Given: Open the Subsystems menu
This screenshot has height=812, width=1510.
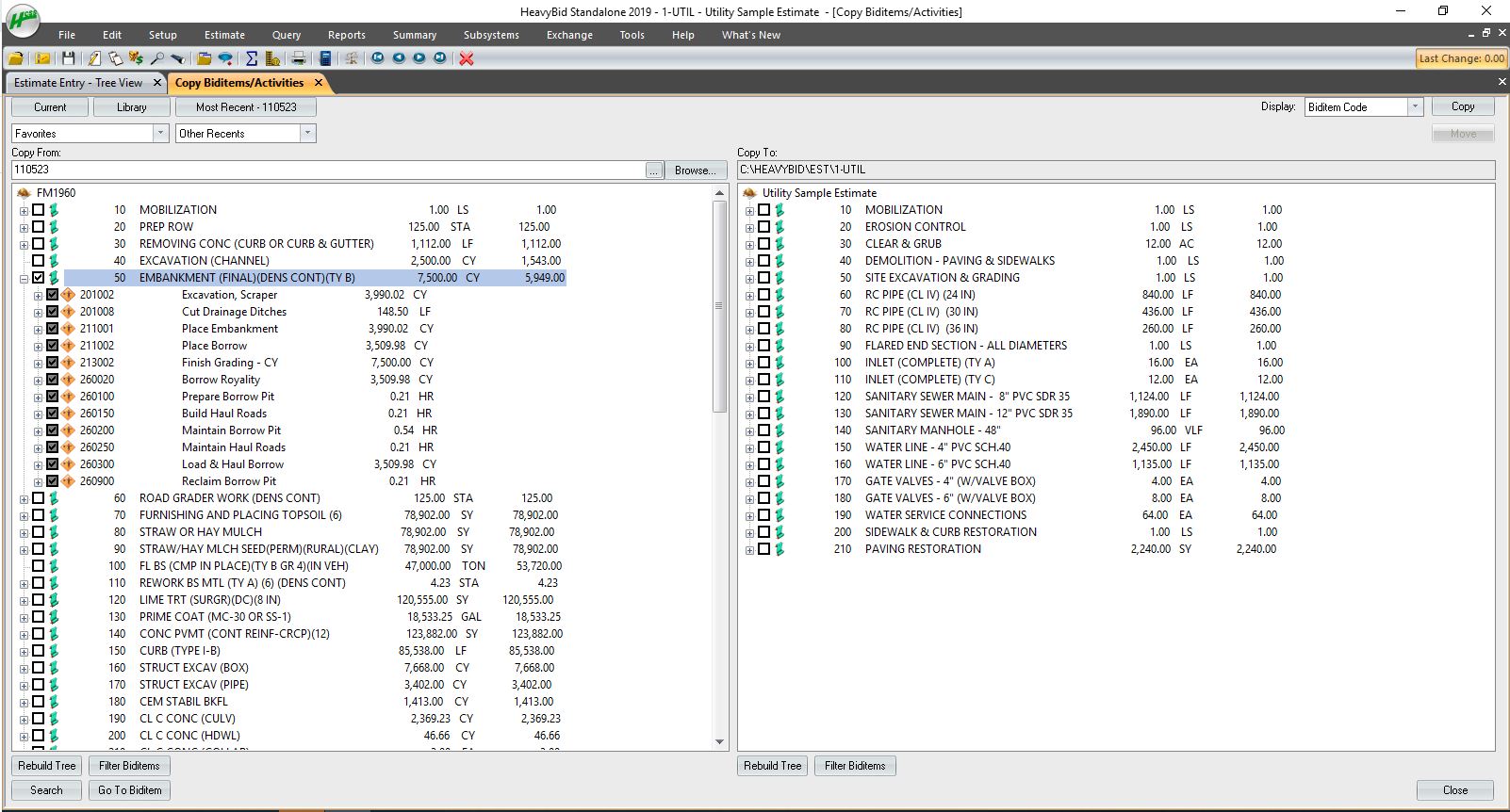Looking at the screenshot, I should click(491, 35).
